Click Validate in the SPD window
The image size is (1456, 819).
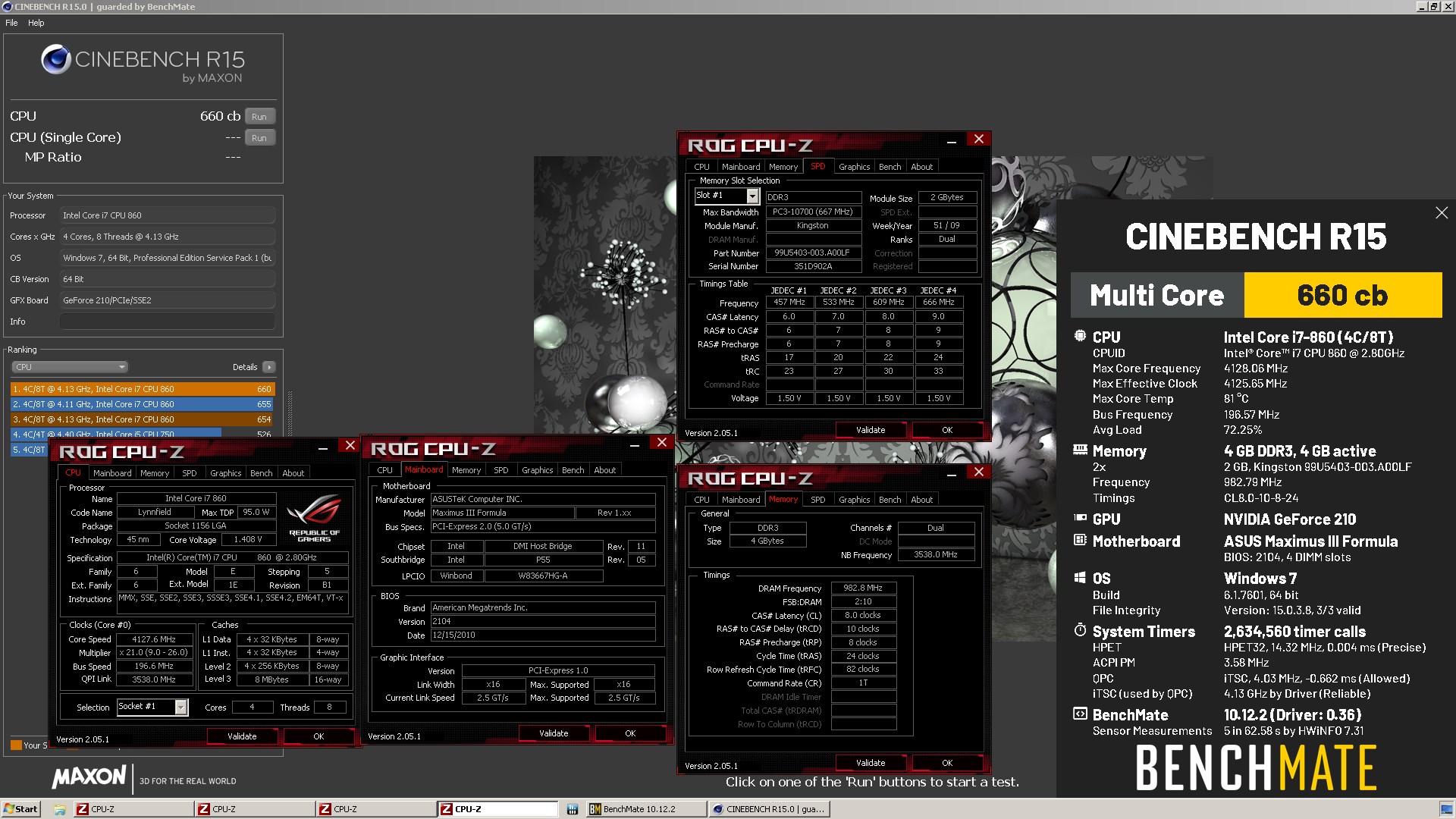click(x=871, y=430)
